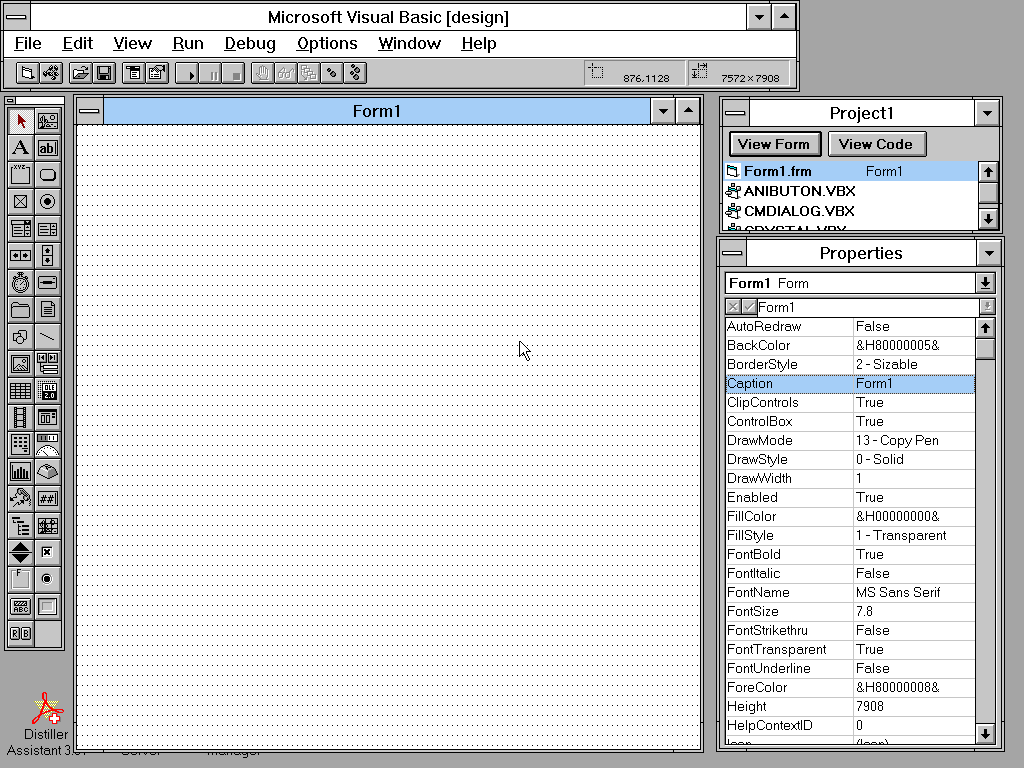
Task: Open the Window menu
Action: pos(409,43)
